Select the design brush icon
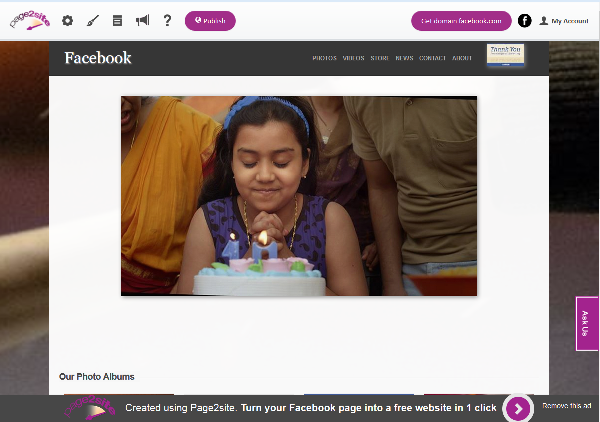This screenshot has height=422, width=600. click(x=93, y=21)
